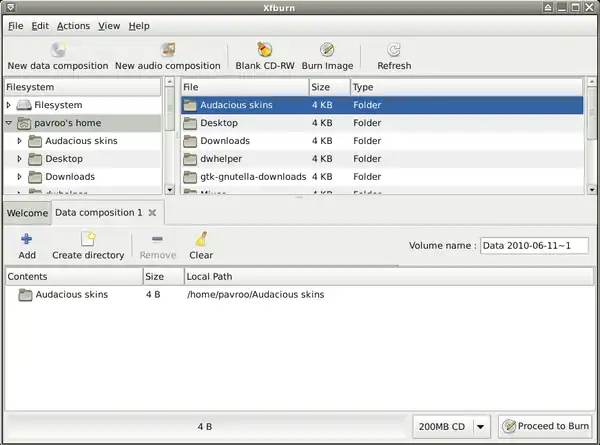
Task: Expand the Downloads folder in tree
Action: (20, 177)
